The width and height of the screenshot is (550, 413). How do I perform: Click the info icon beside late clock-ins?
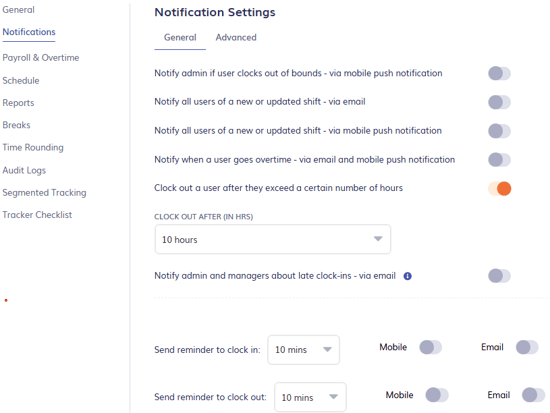[407, 276]
